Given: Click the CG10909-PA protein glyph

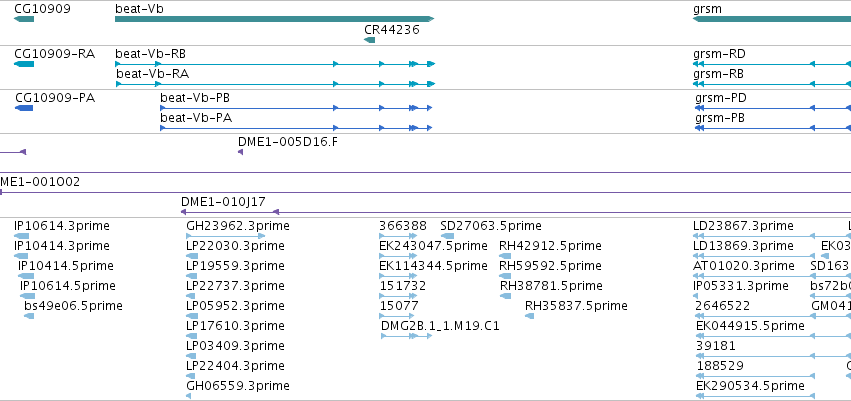Looking at the screenshot, I should point(24,108).
